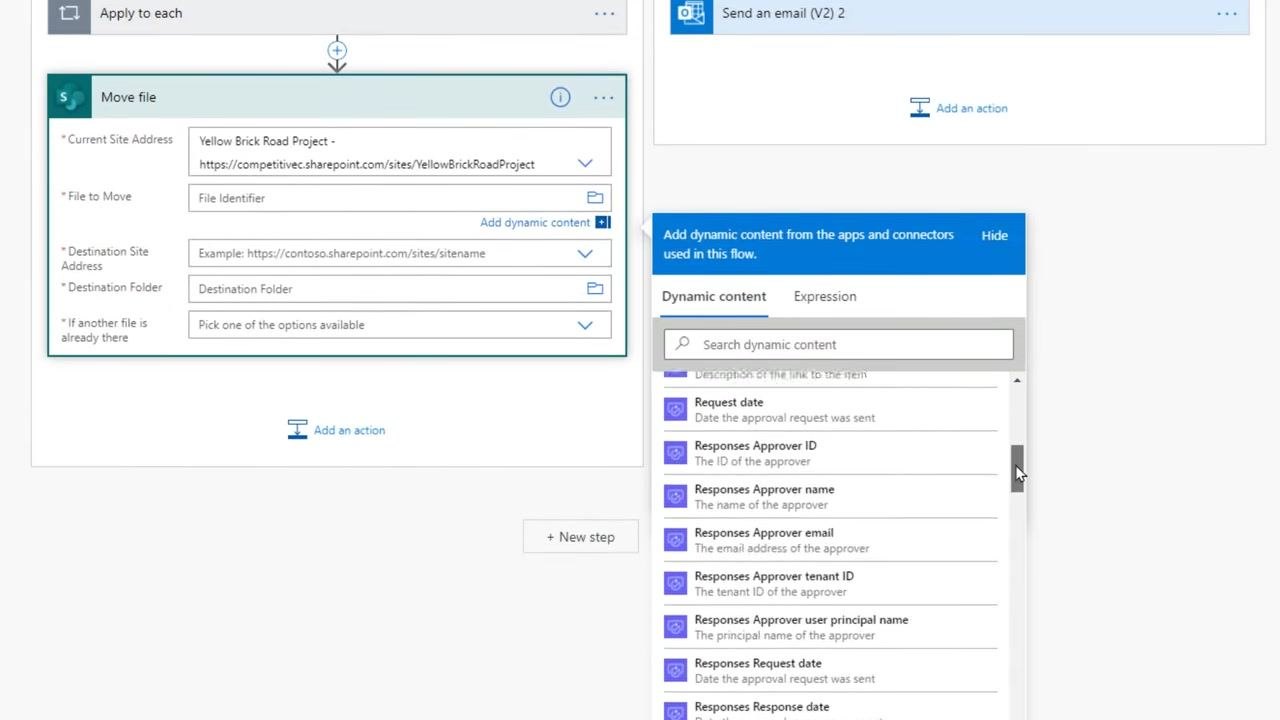Click the 'Move file' card title
1280x720 pixels.
(128, 97)
